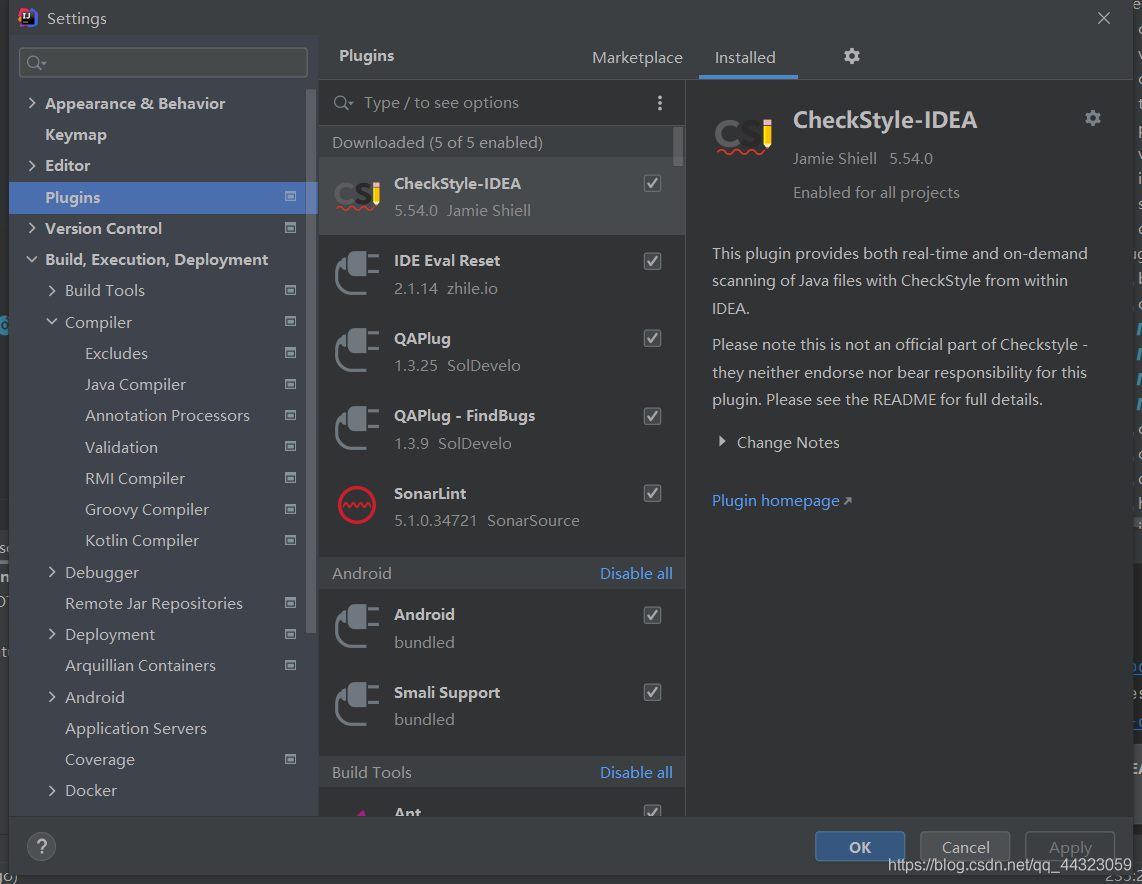Disable the CheckStyle-IDEA plugin checkbox
The height and width of the screenshot is (884, 1142).
click(x=653, y=183)
